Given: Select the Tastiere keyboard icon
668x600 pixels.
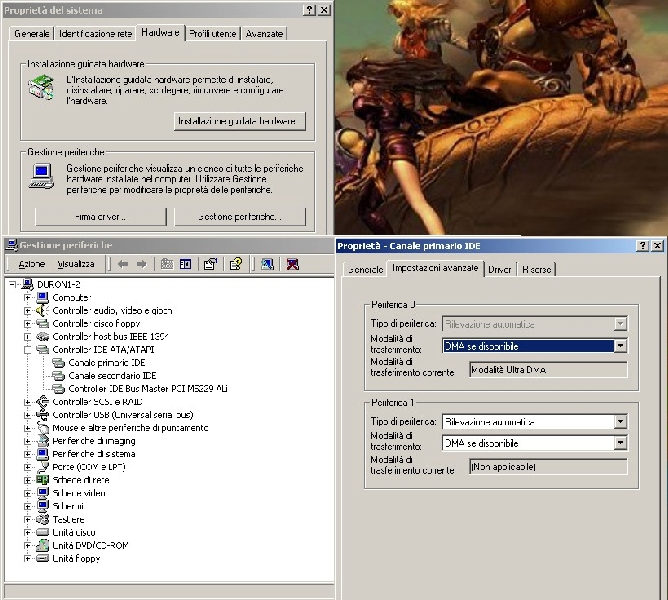Looking at the screenshot, I should (x=43, y=519).
